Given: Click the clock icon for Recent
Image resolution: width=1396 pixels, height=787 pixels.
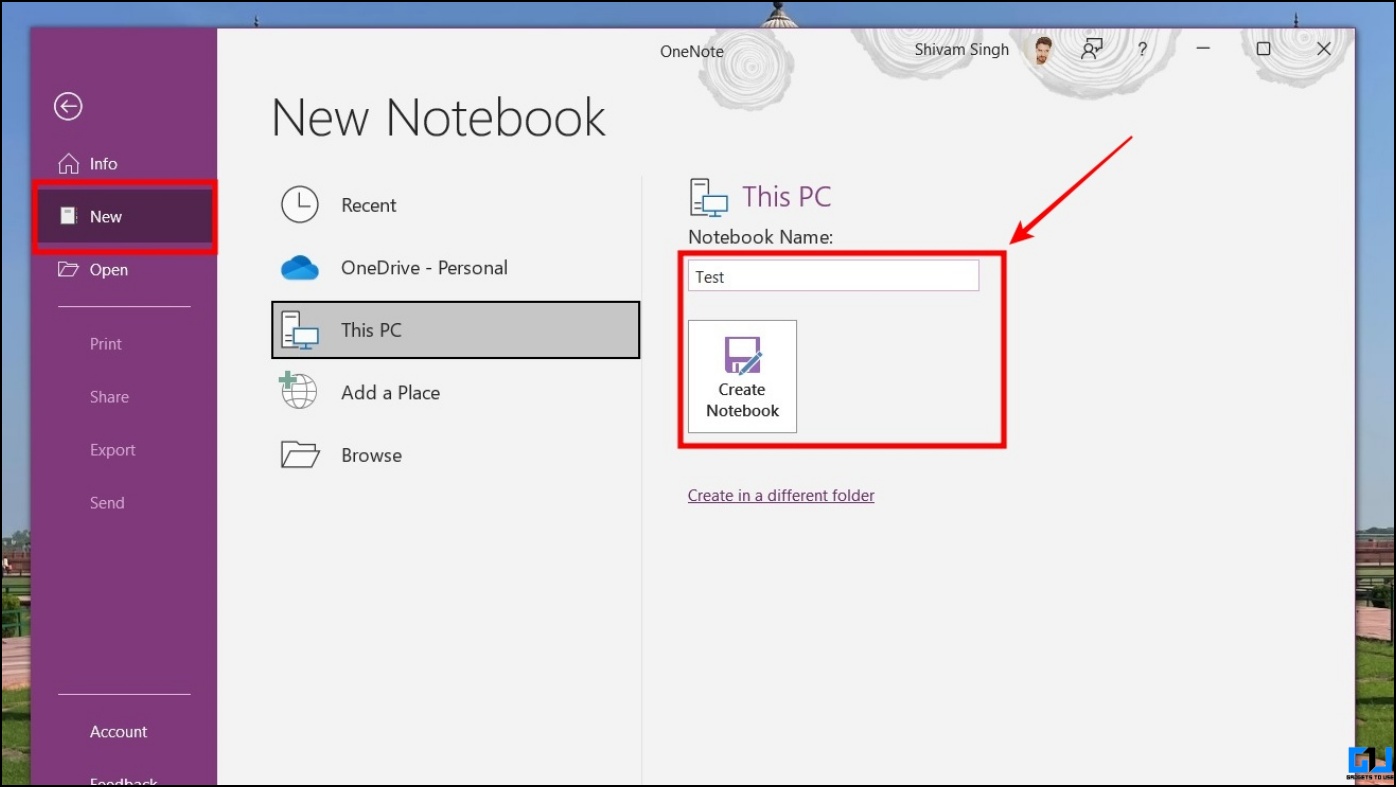Looking at the screenshot, I should [299, 205].
